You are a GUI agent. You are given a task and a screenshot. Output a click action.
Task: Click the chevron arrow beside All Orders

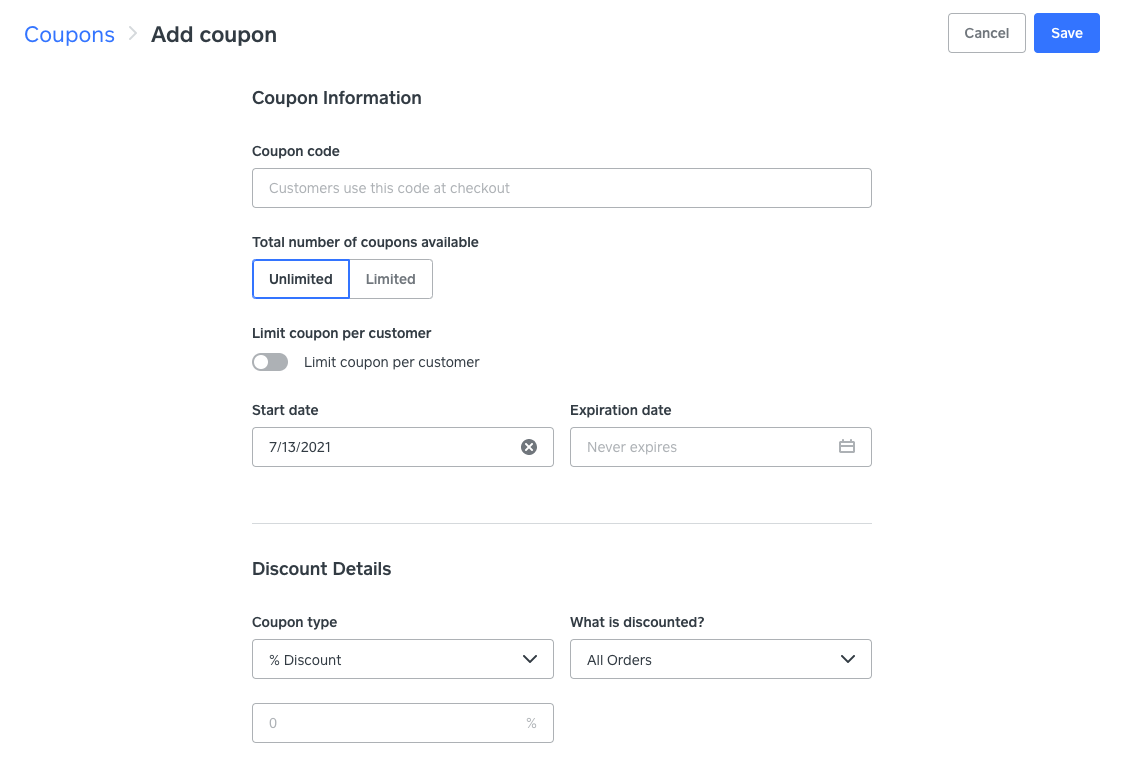pyautogui.click(x=848, y=660)
